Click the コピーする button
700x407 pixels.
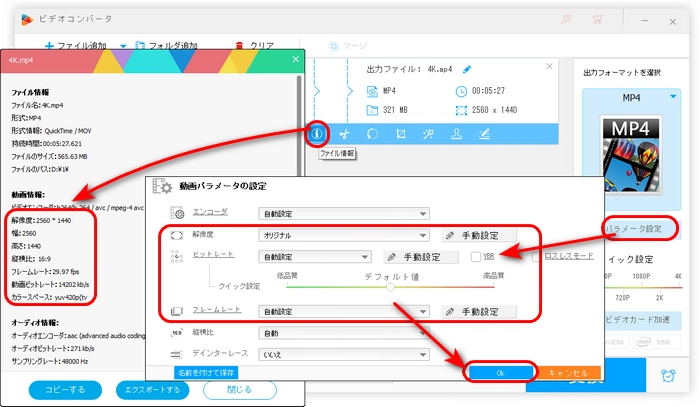pos(65,389)
